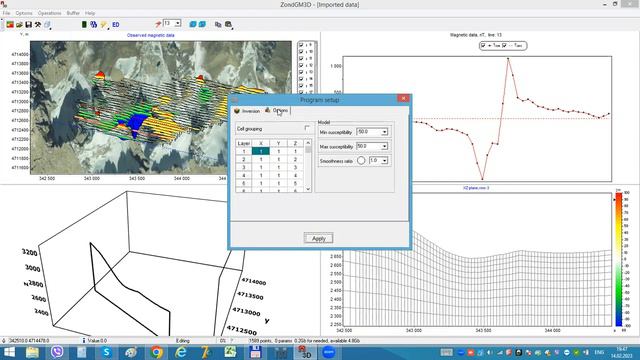Toggle first checkbox in magnetic graph legend
The image size is (640, 360).
click(483, 46)
